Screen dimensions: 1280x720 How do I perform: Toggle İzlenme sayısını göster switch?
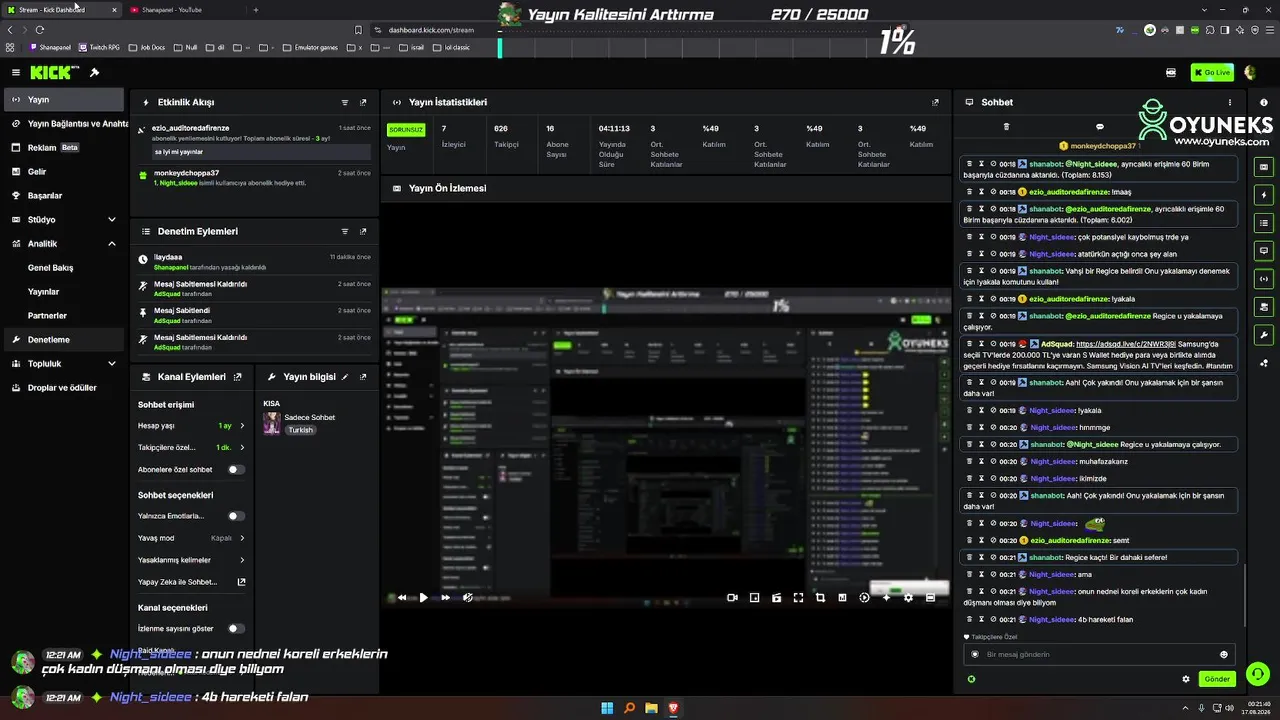[235, 629]
